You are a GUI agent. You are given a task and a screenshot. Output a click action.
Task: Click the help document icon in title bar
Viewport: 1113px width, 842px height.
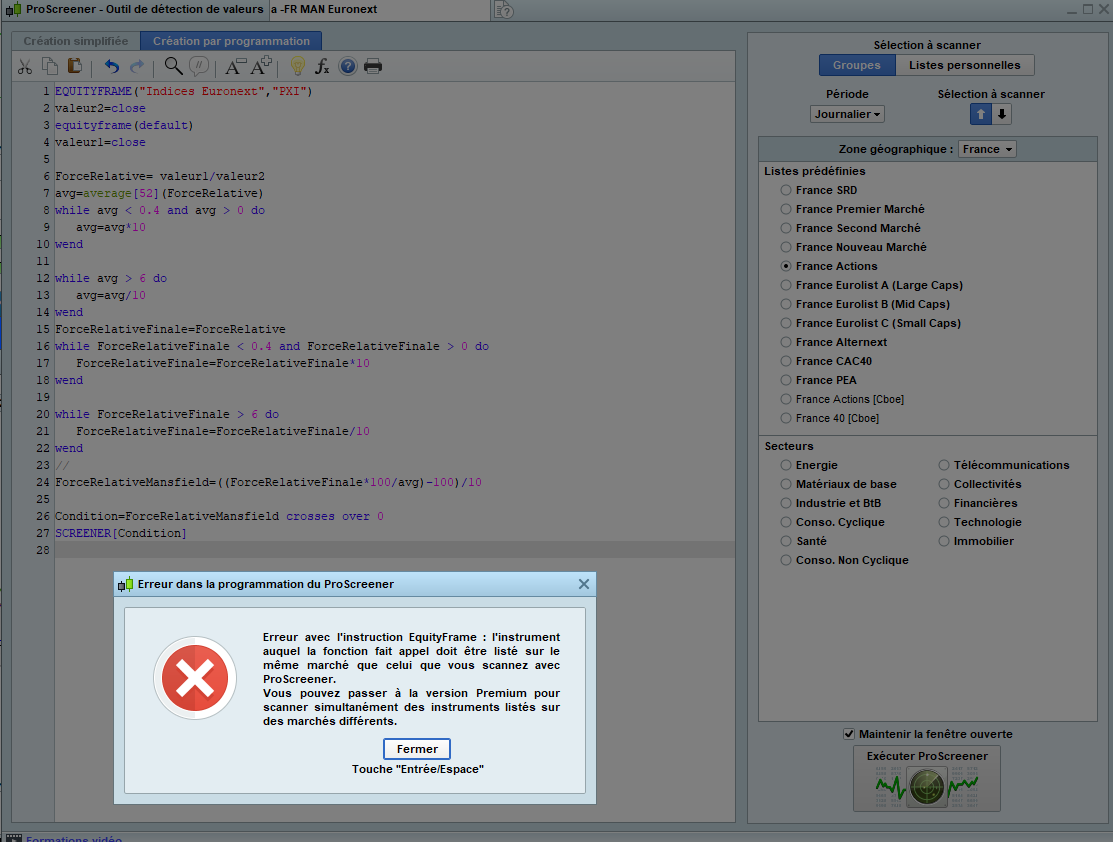503,10
